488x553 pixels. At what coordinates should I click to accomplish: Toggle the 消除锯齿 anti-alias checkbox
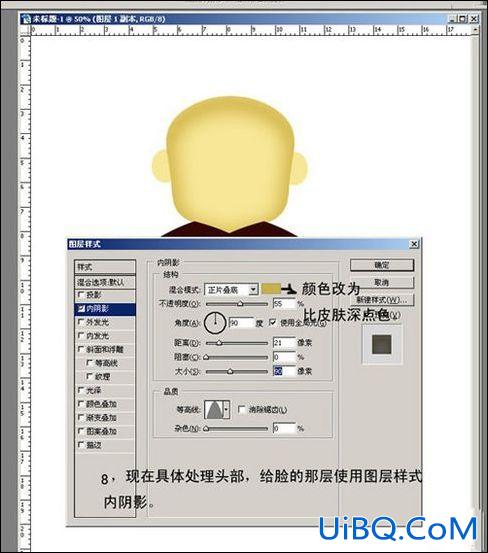pos(242,409)
